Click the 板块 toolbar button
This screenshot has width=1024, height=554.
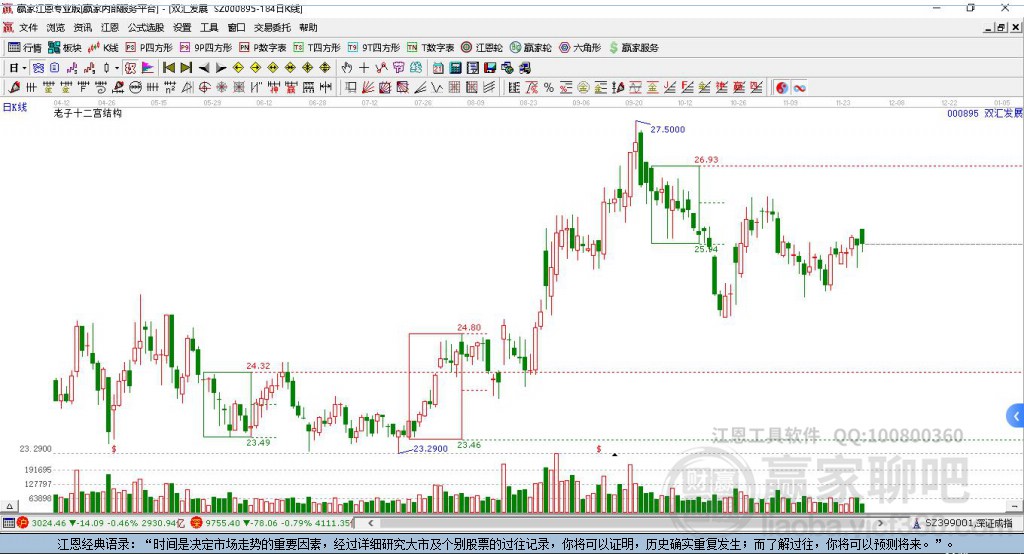pos(65,48)
